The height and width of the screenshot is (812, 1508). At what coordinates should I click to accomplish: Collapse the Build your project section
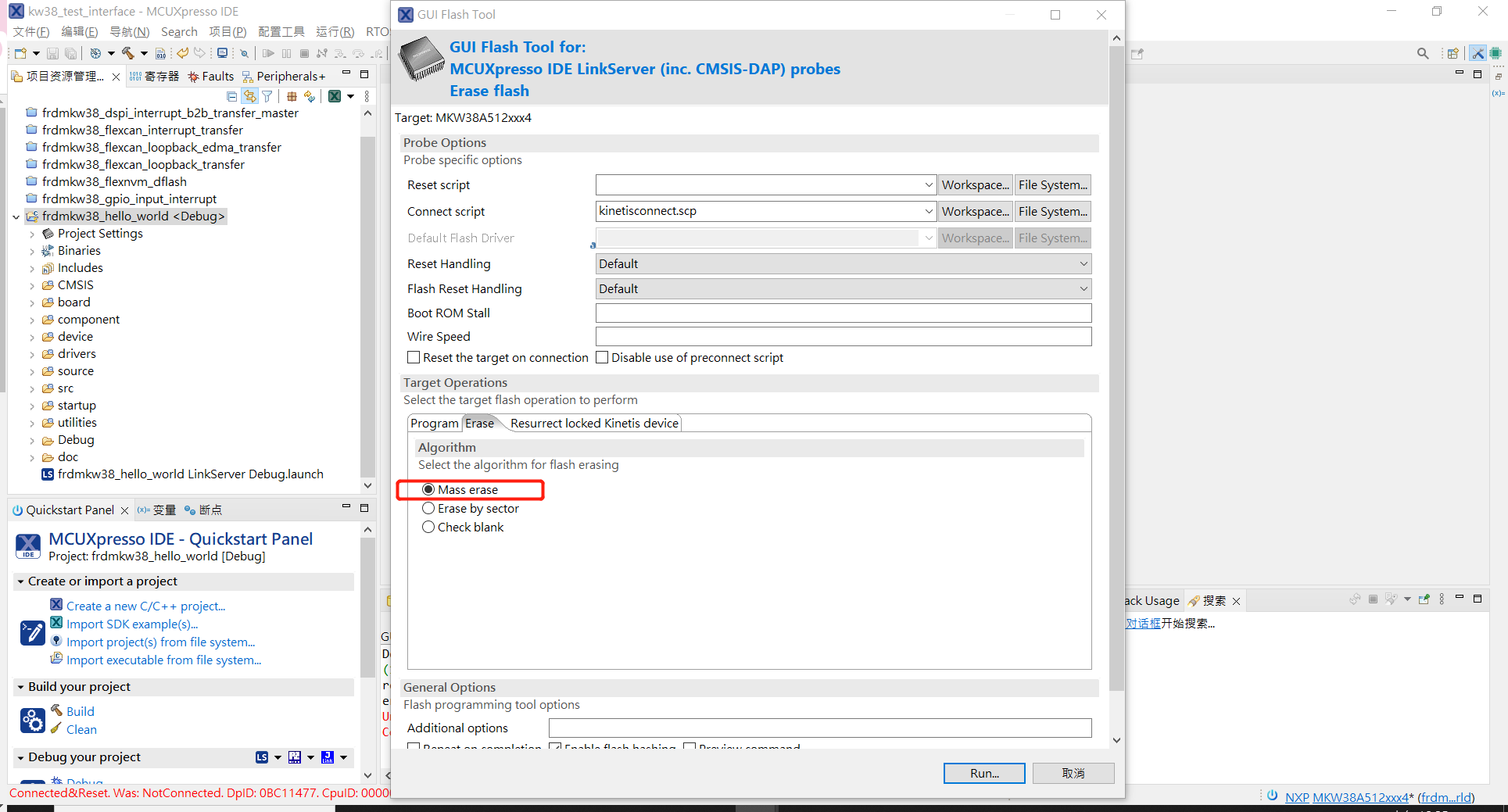pos(19,686)
